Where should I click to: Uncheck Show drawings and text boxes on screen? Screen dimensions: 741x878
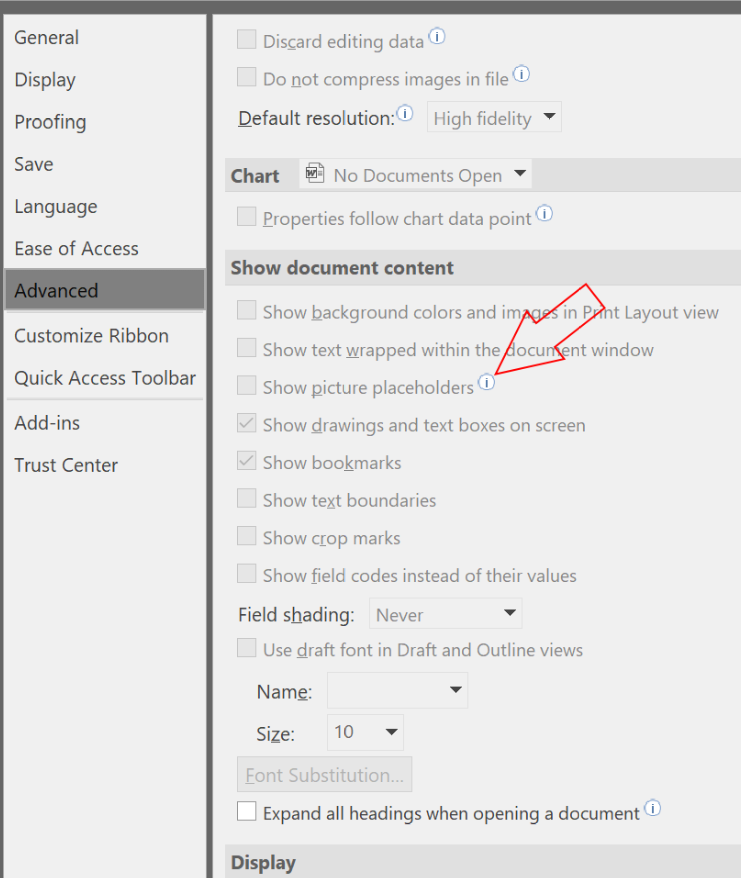[x=246, y=423]
